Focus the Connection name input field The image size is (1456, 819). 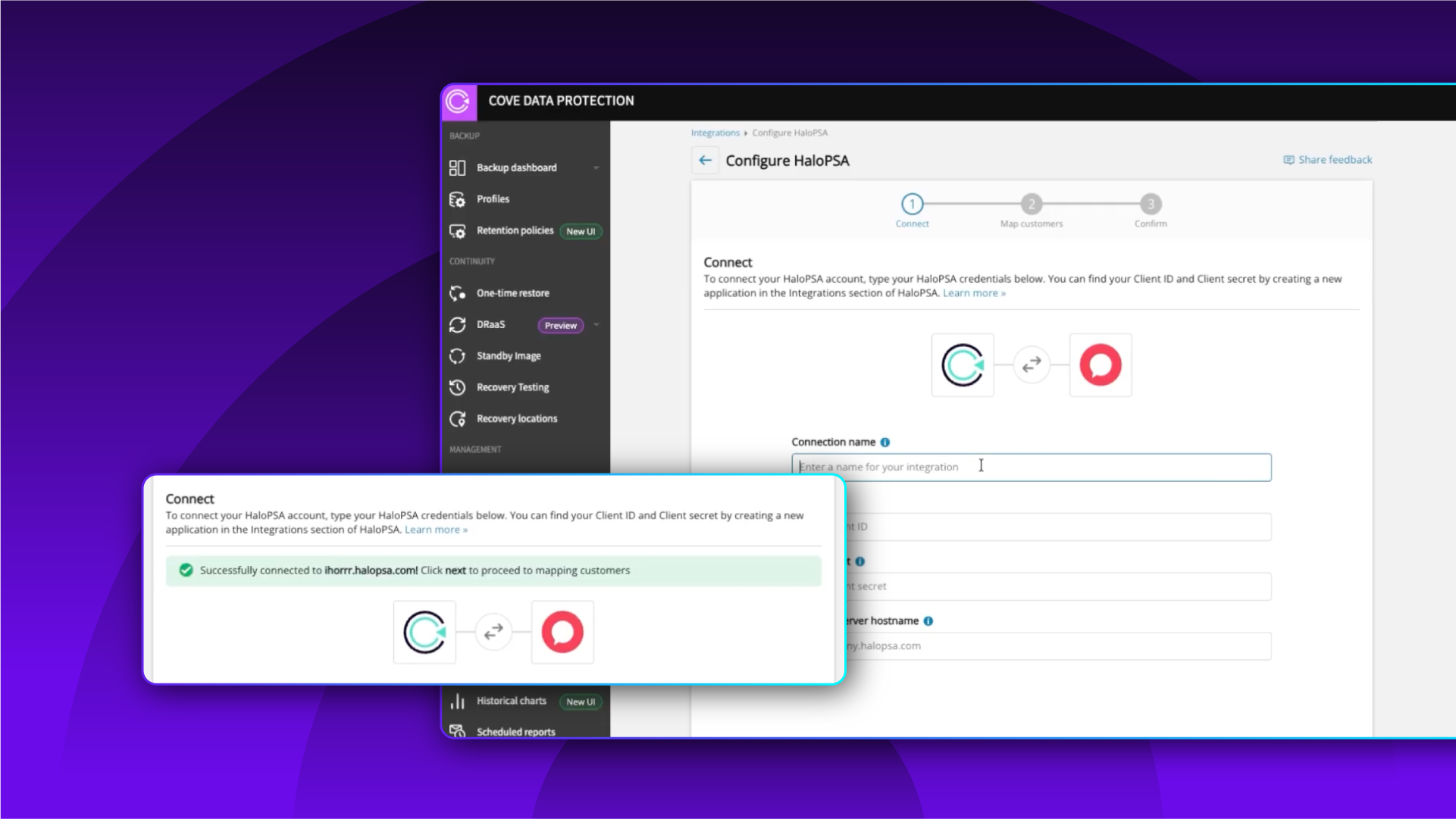point(1032,467)
